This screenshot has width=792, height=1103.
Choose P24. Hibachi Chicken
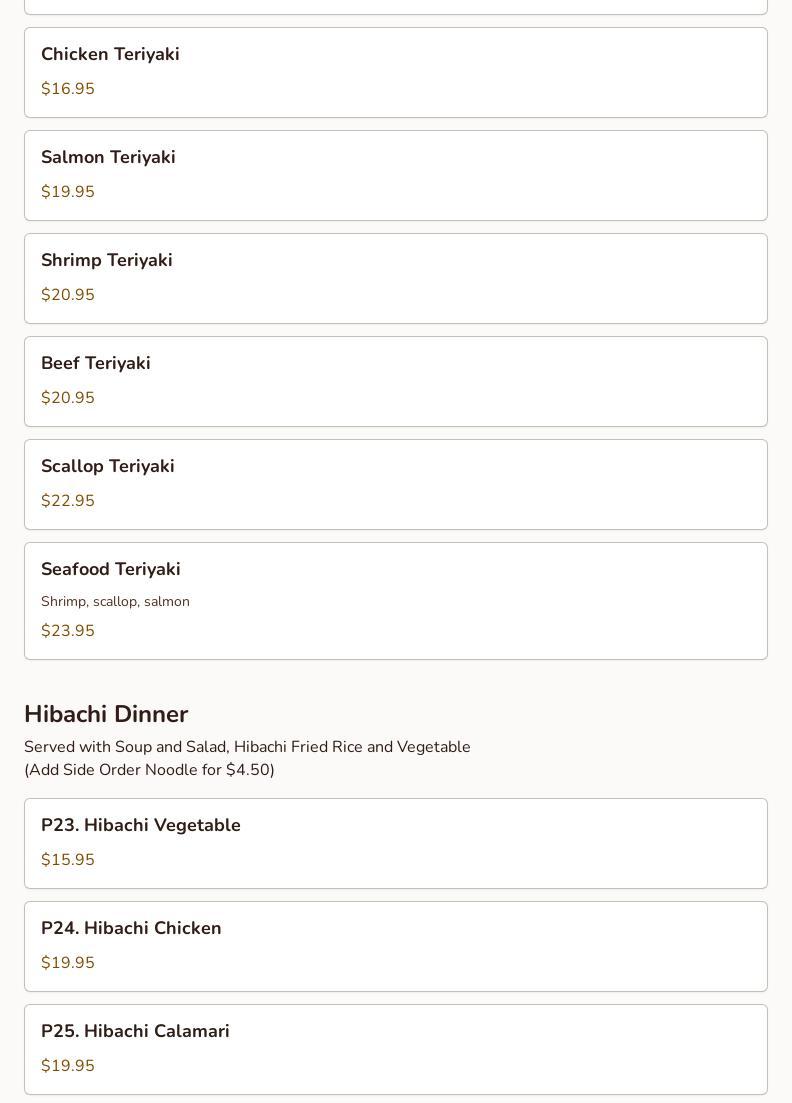point(131,929)
